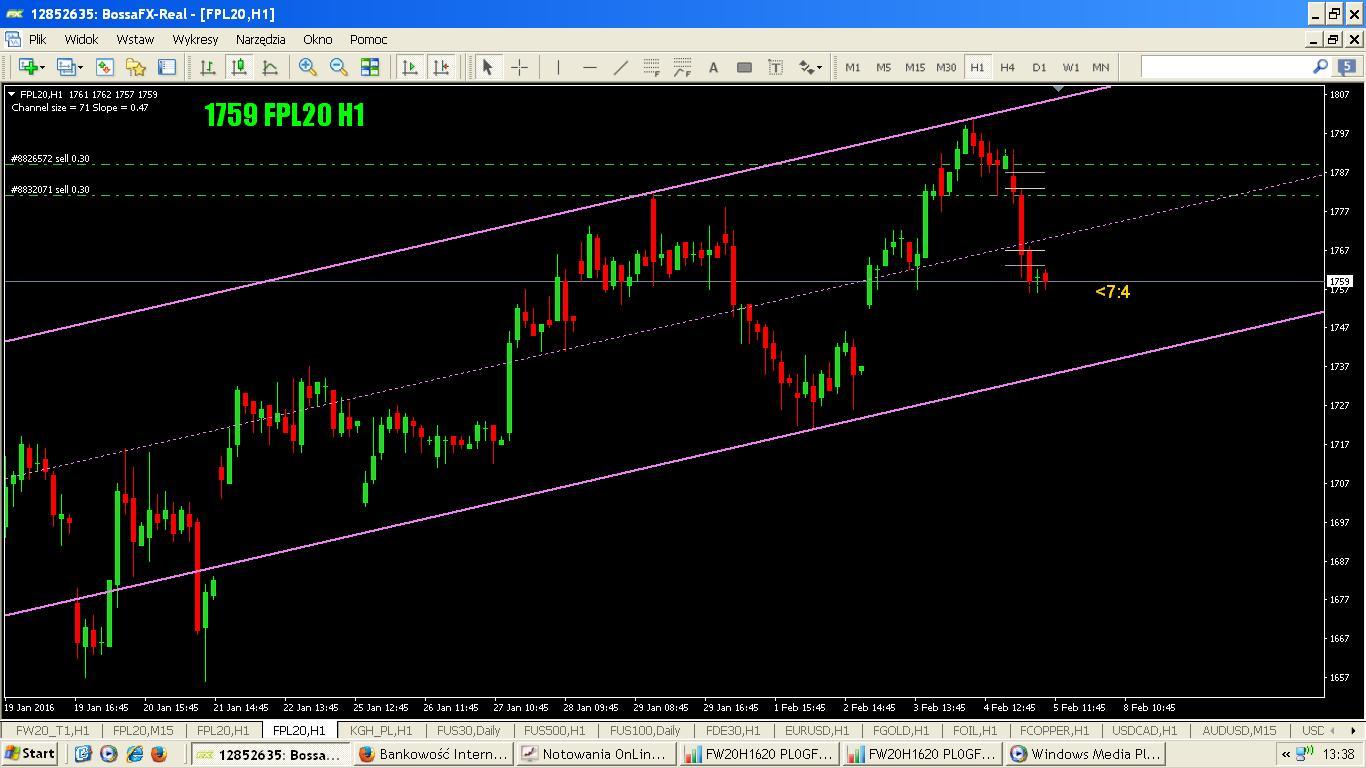Open the network icon in the system tray
The image size is (1366, 768).
1304,754
